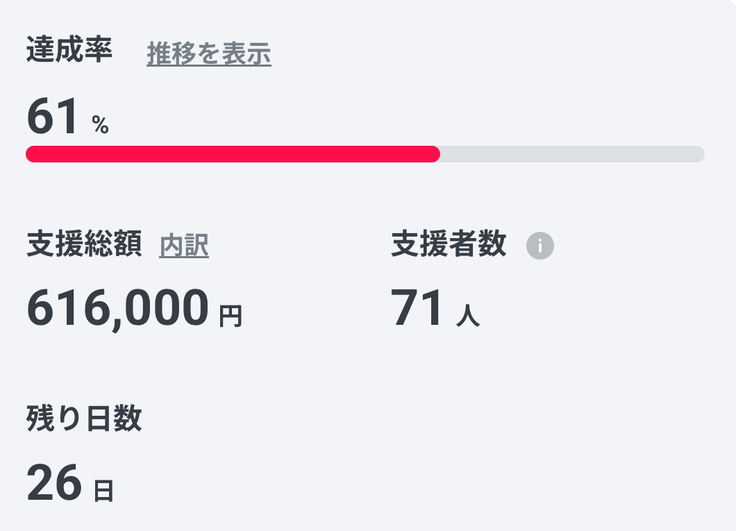Image resolution: width=736 pixels, height=531 pixels.
Task: Open the 推移を表示 link
Action: pos(208,54)
